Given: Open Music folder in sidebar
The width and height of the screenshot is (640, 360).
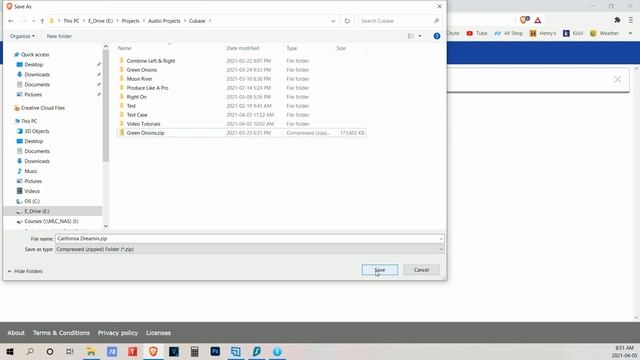Looking at the screenshot, I should coord(31,171).
